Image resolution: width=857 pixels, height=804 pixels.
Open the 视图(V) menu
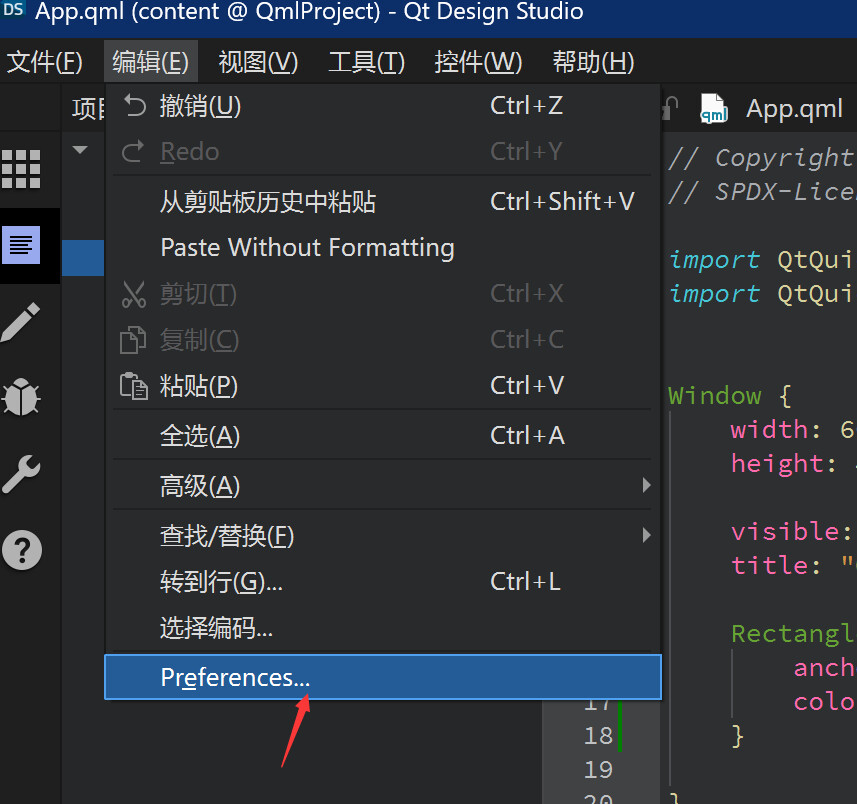point(258,61)
